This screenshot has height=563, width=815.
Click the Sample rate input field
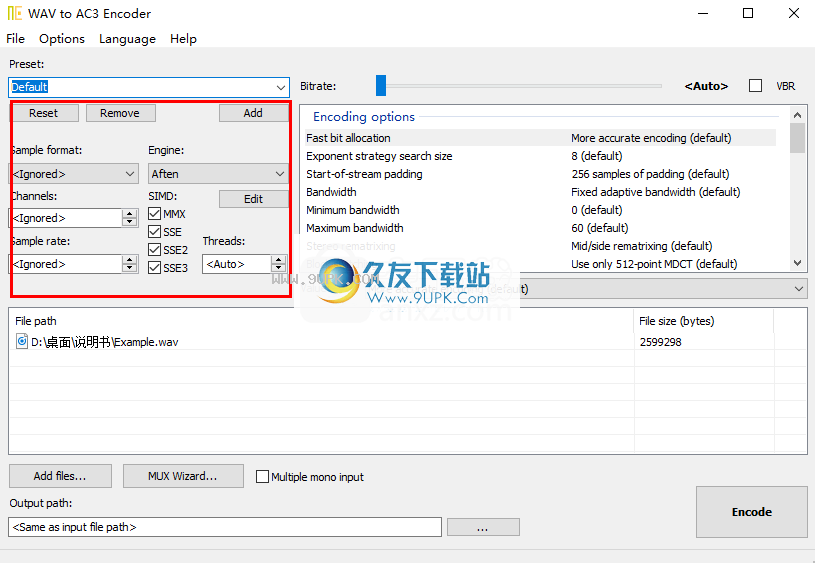[x=66, y=264]
